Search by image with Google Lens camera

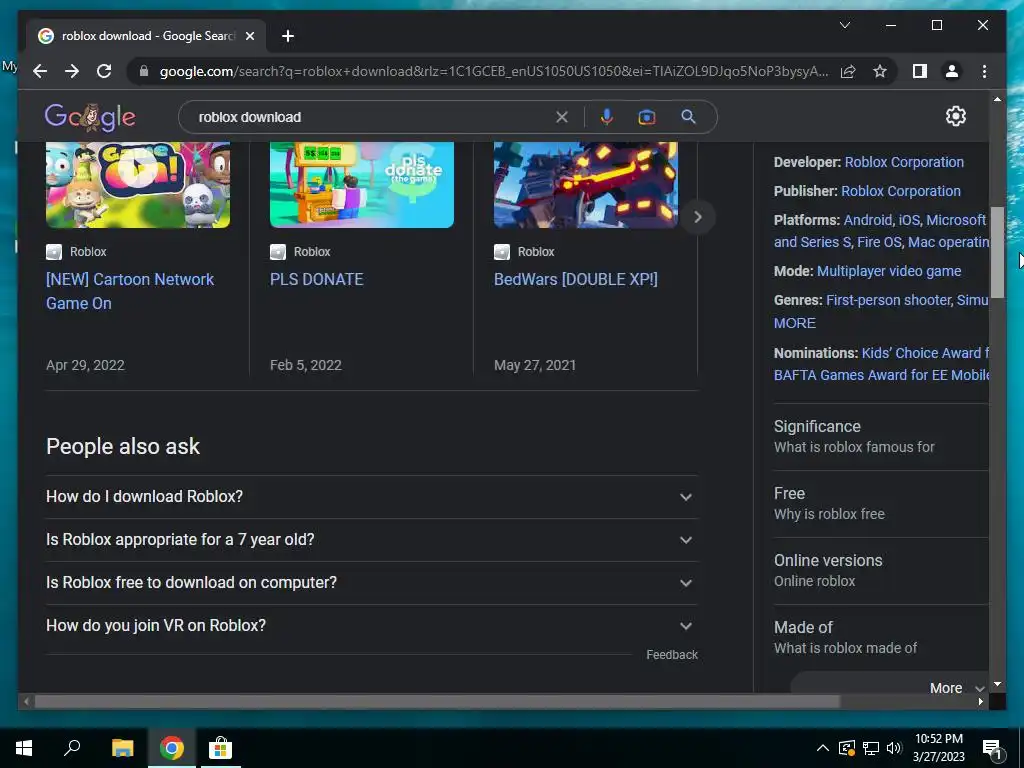[647, 117]
